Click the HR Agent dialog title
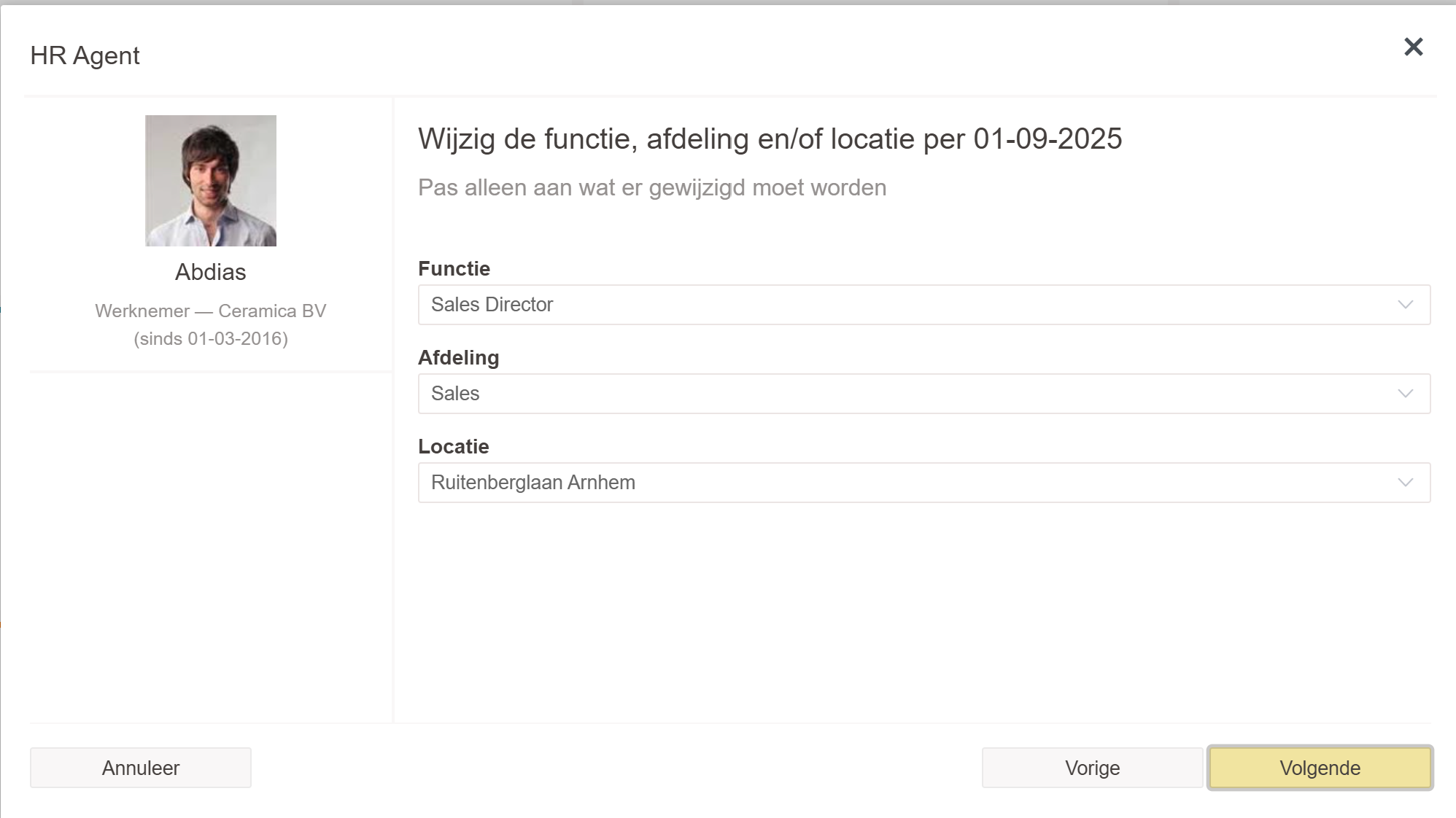The width and height of the screenshot is (1456, 818). pyautogui.click(x=85, y=55)
